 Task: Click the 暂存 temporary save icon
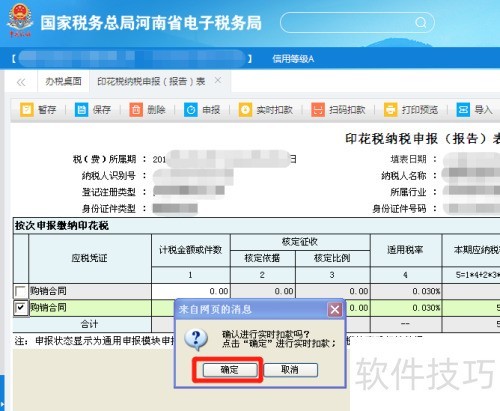coord(27,110)
